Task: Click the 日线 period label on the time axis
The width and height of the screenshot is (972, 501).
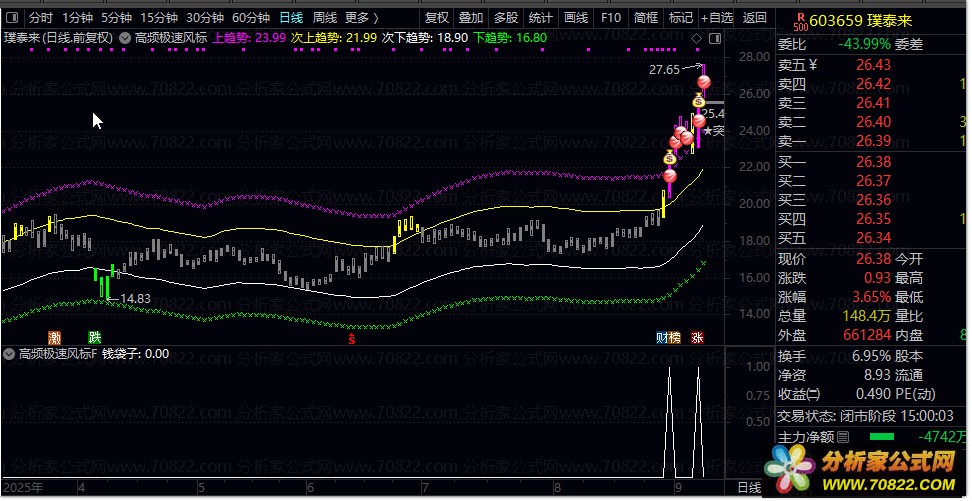Action: [748, 488]
